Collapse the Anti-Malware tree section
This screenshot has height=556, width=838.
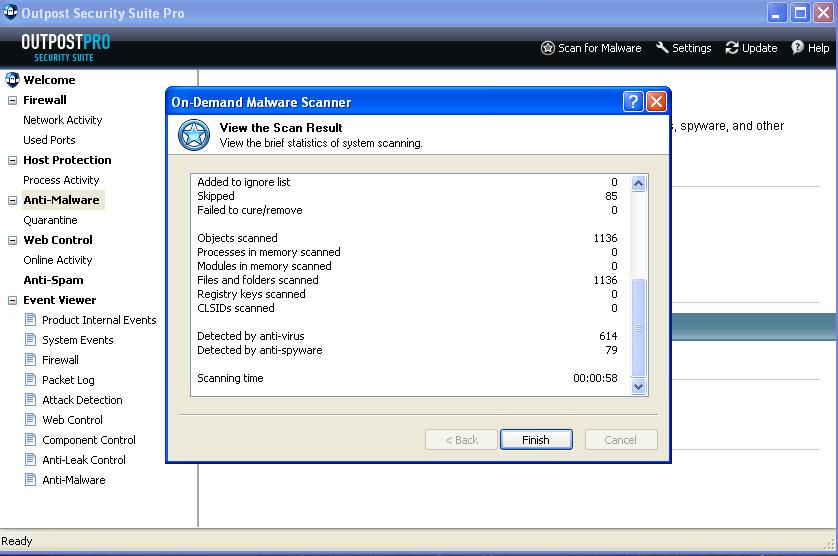coord(12,200)
